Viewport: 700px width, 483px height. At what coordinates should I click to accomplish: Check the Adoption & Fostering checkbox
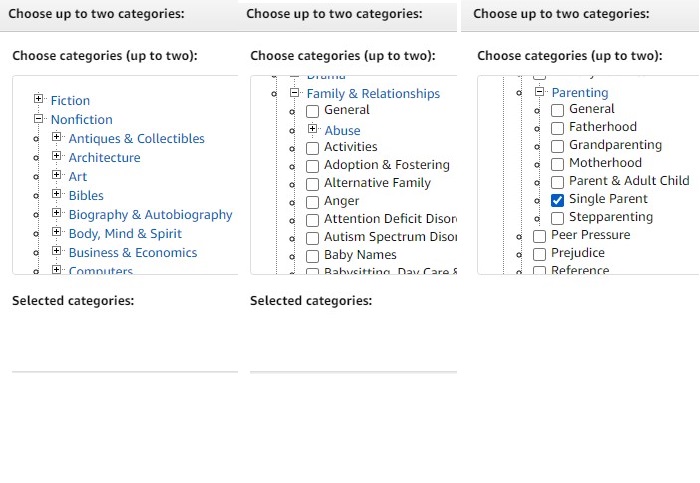[312, 166]
